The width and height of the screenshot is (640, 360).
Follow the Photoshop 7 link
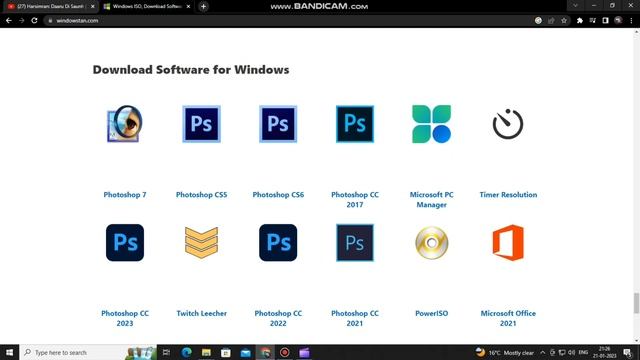click(x=124, y=195)
